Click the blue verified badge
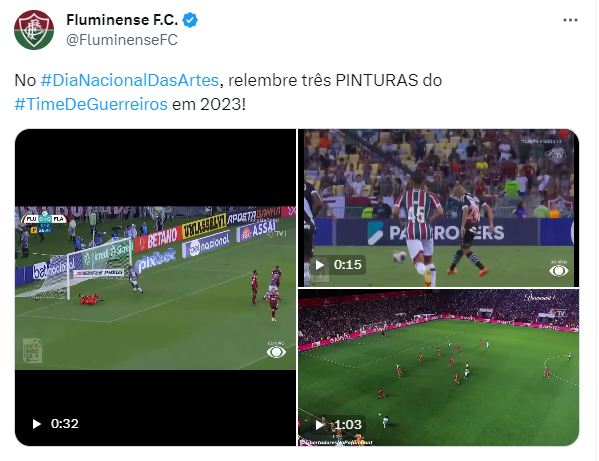This screenshot has width=599, height=461. coord(190,20)
